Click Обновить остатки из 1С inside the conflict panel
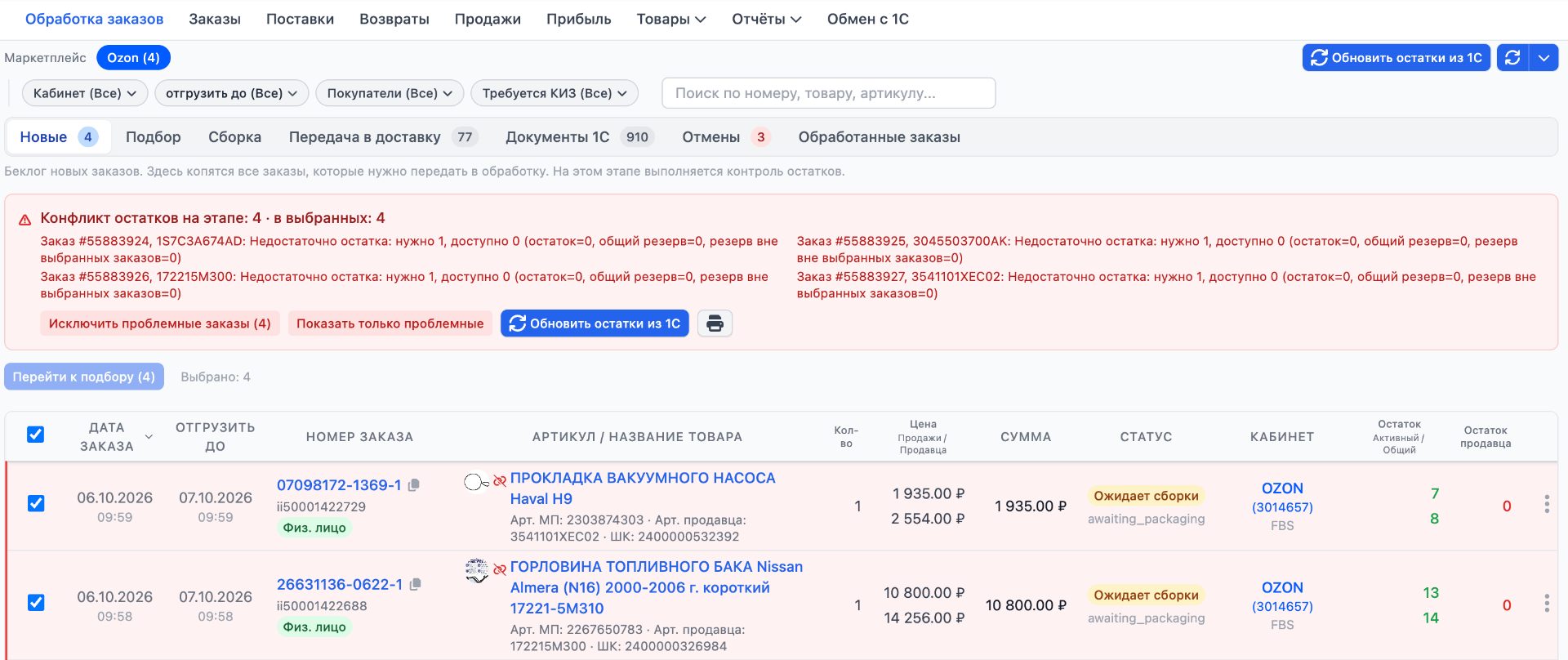Screen dimensions: 1568x660 click(595, 323)
